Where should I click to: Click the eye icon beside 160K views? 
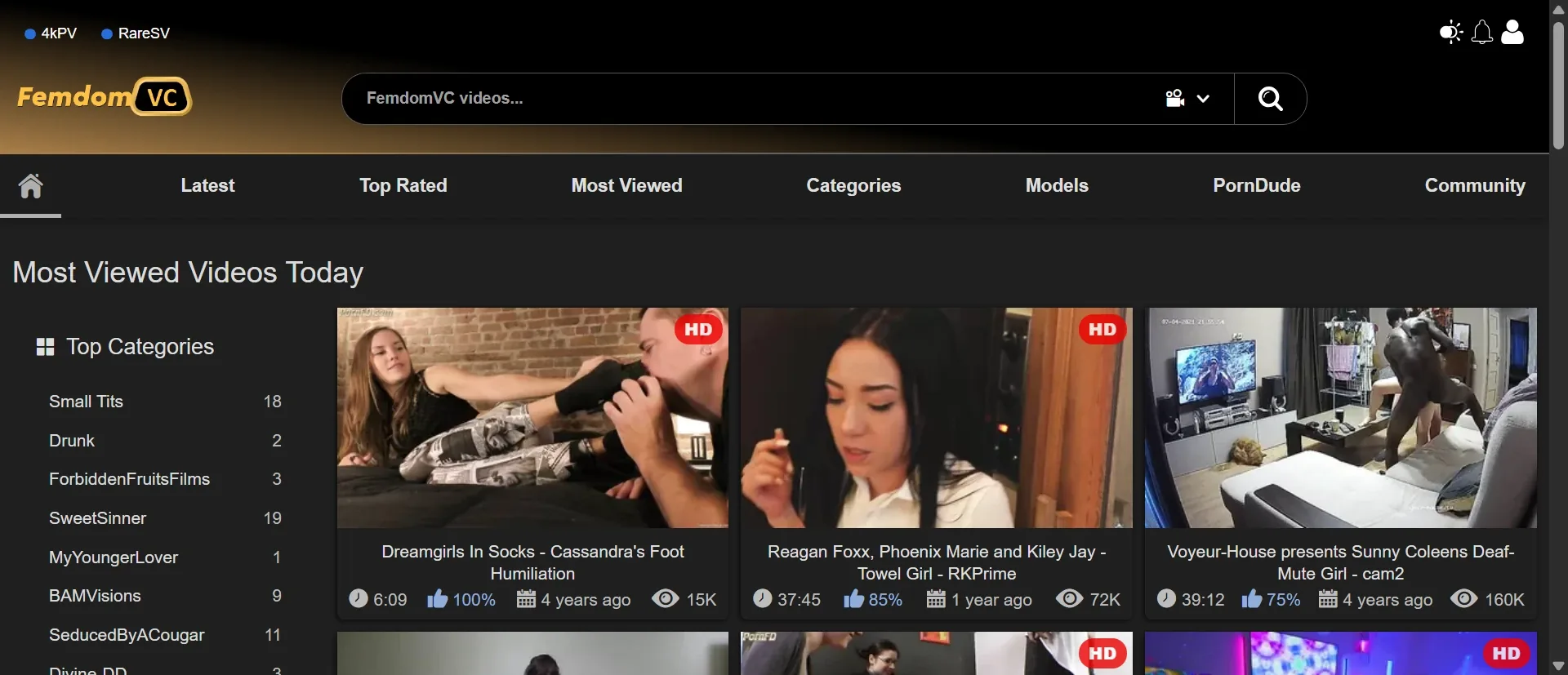(1463, 599)
